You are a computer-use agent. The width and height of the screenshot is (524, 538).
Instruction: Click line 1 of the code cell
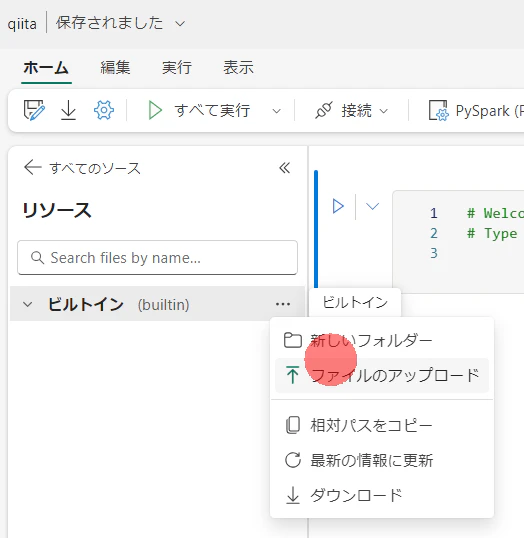494,213
